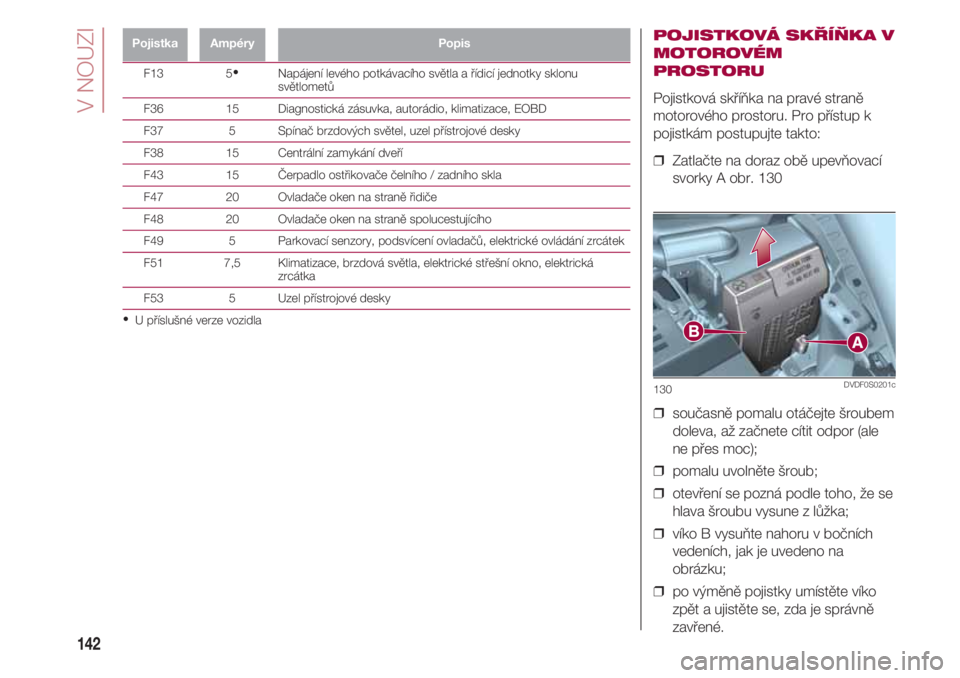Click the figure number '130' caption
This screenshot has height=678, width=960.
pyautogui.click(x=662, y=390)
